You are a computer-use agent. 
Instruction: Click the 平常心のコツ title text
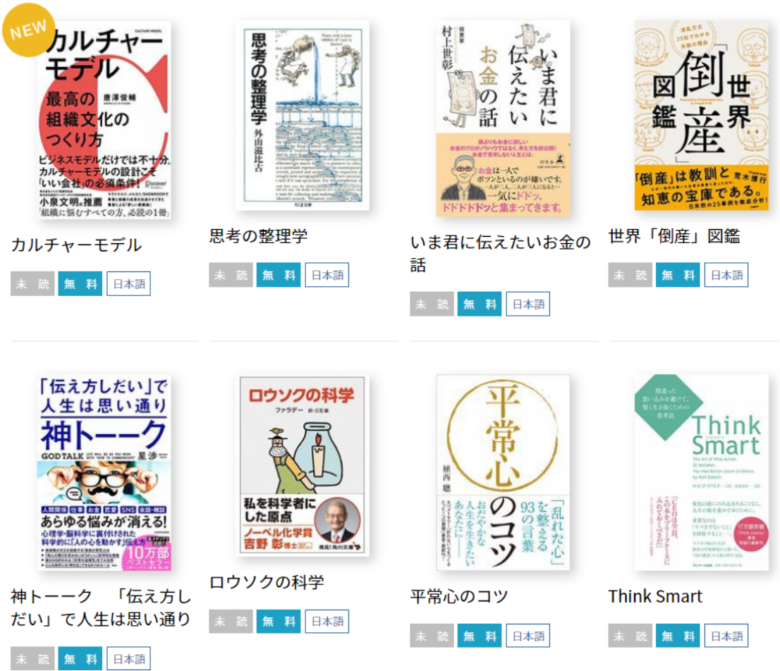pyautogui.click(x=459, y=596)
